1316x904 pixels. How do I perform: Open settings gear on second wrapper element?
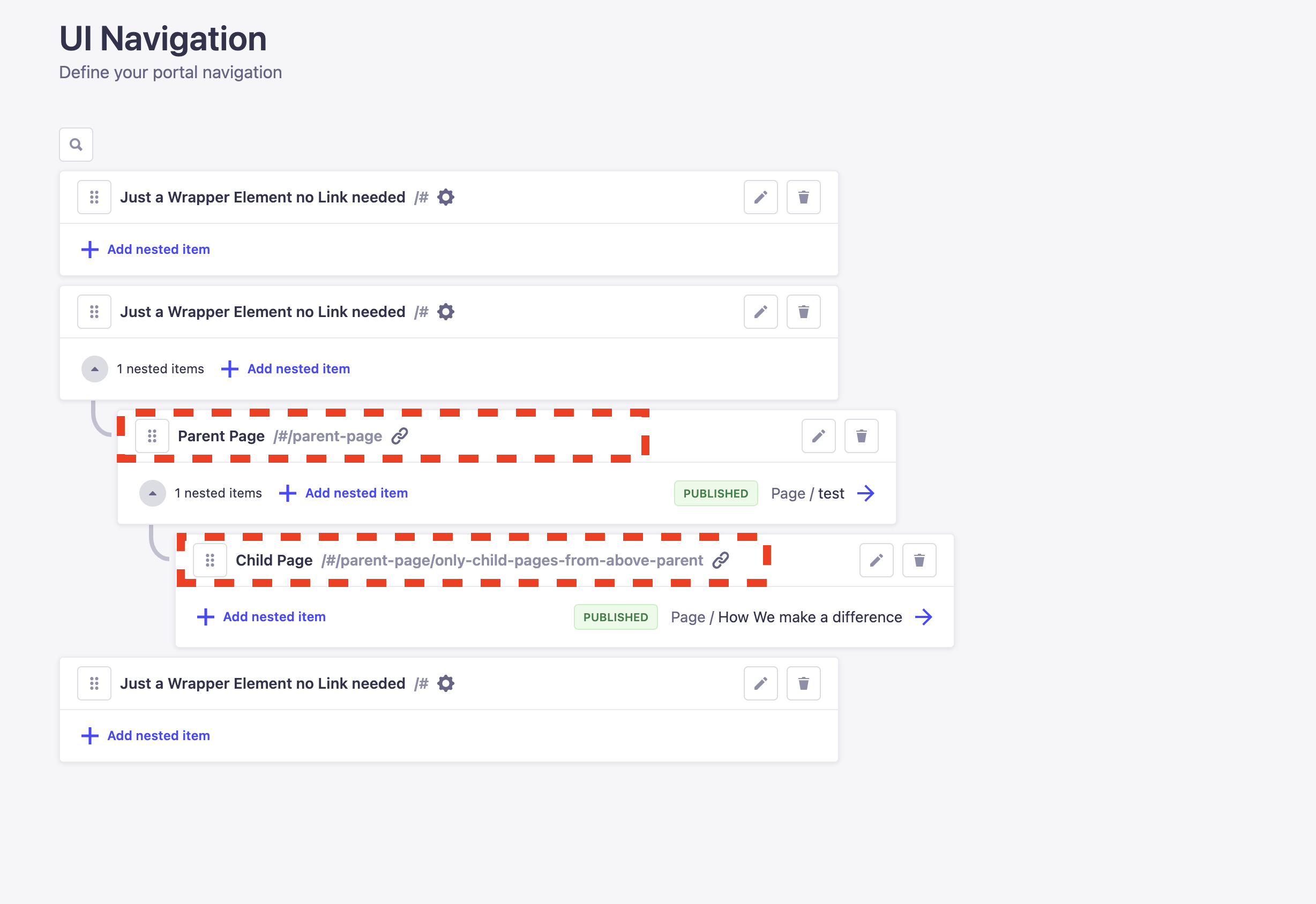point(445,311)
